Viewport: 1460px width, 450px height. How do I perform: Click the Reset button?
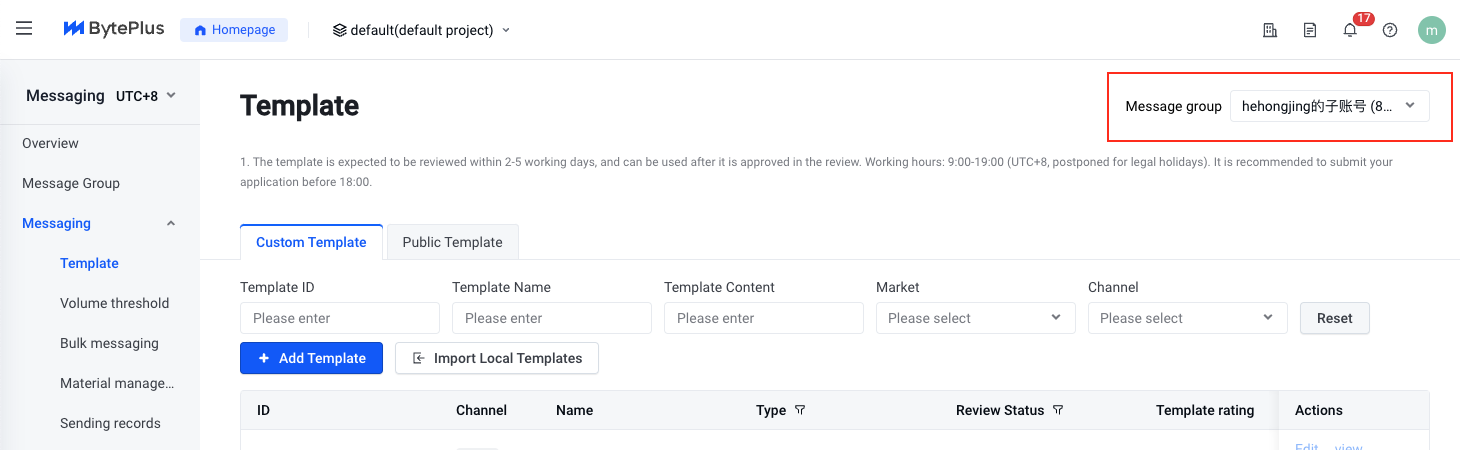(1335, 318)
